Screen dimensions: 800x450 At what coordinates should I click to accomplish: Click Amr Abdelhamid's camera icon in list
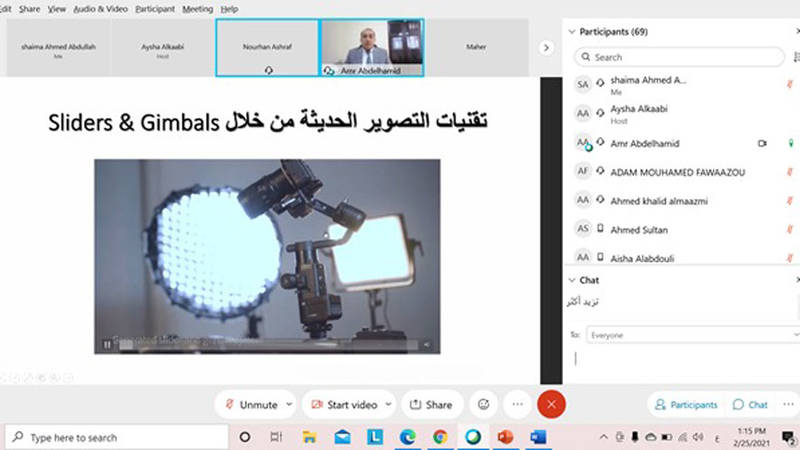[761, 144]
